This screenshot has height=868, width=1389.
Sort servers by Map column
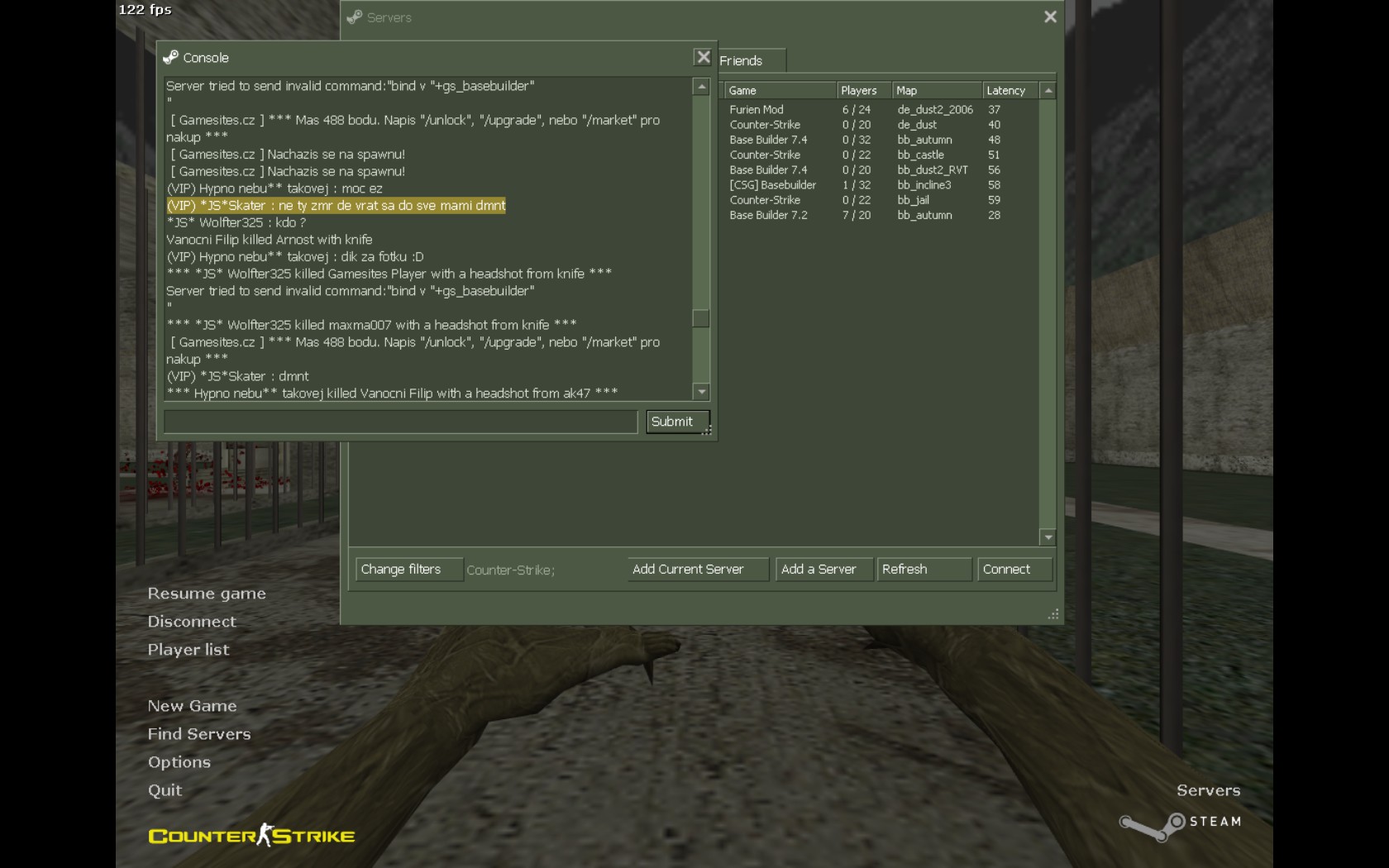(x=937, y=90)
